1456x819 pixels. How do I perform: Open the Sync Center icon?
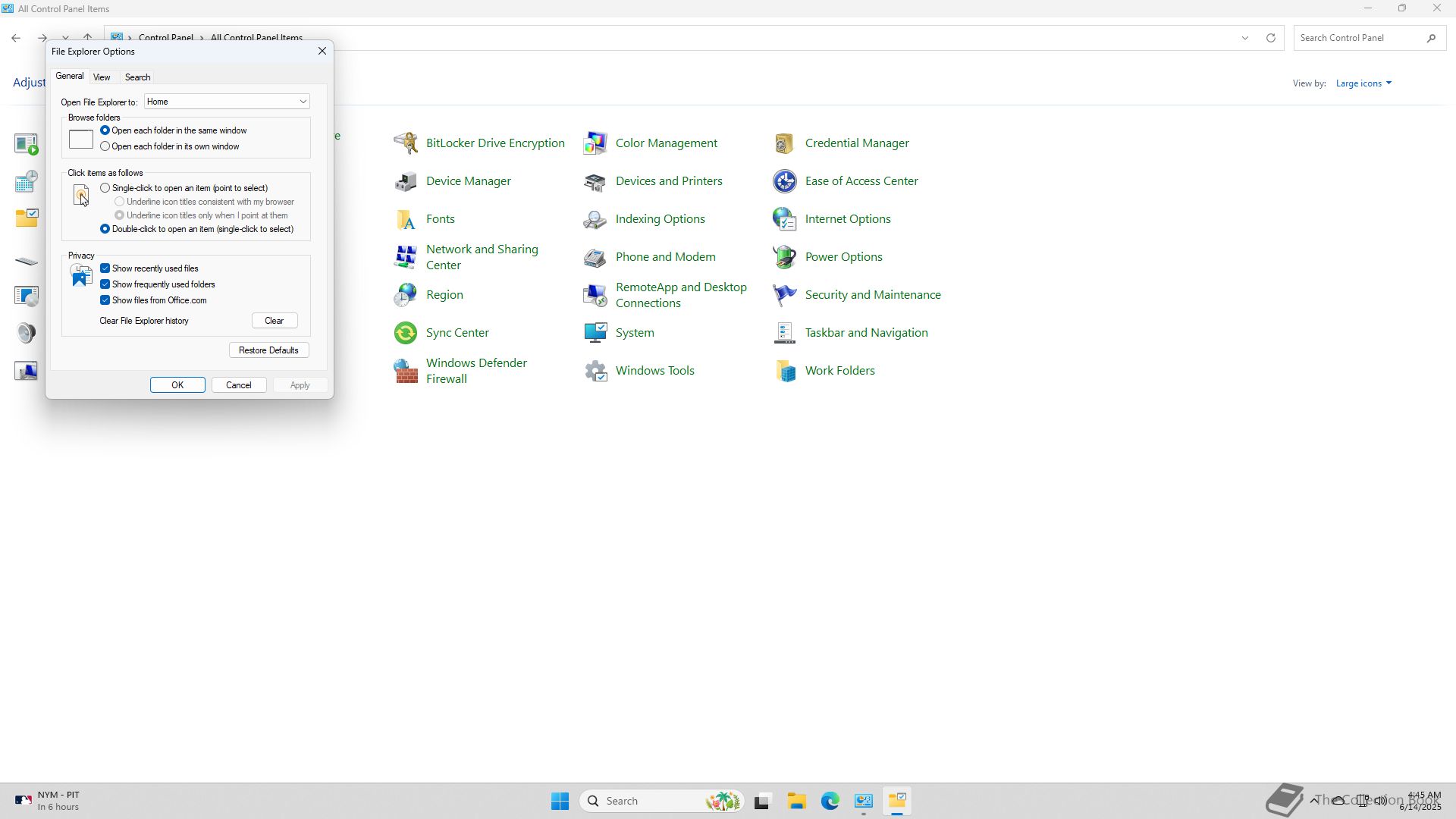(406, 333)
